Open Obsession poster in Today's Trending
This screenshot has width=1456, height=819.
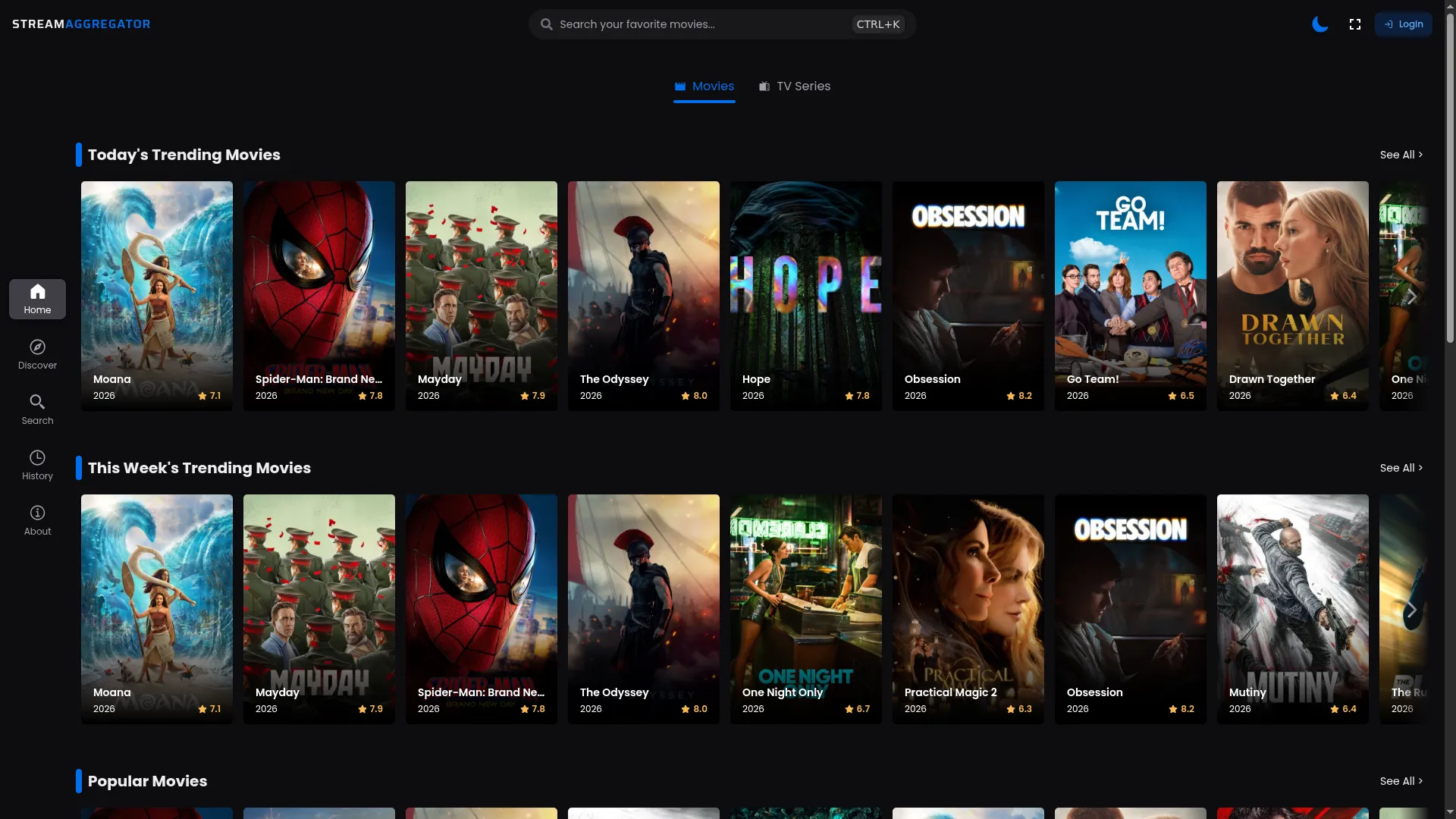968,296
